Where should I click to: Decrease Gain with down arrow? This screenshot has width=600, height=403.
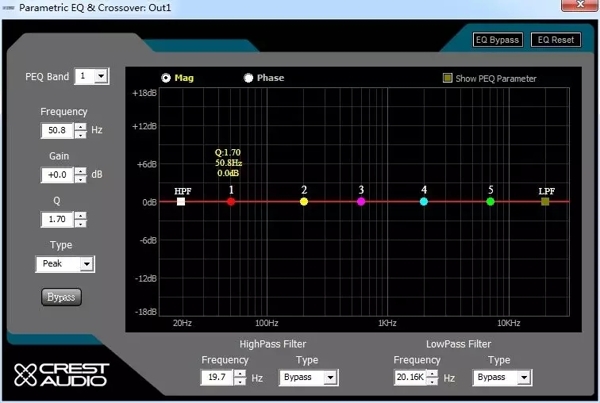(x=80, y=179)
